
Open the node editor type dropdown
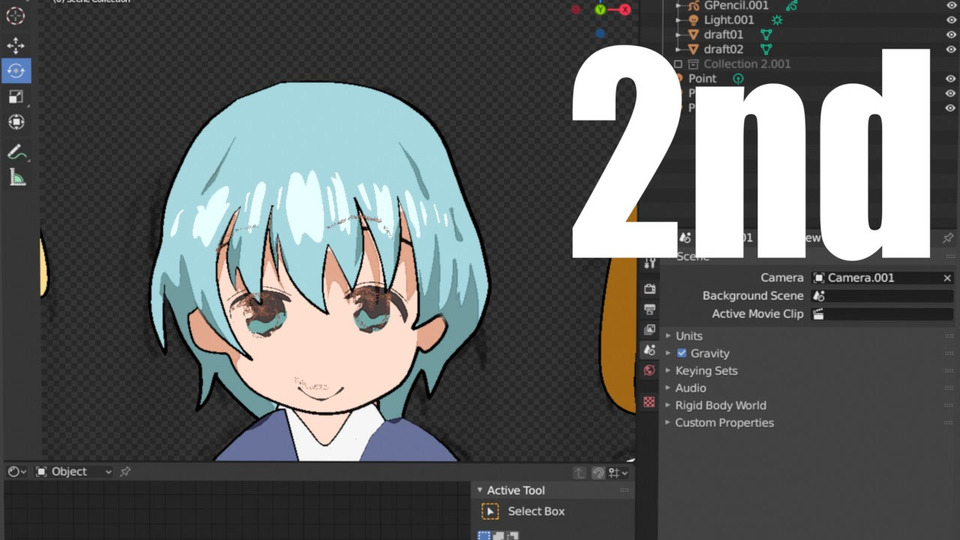point(17,471)
